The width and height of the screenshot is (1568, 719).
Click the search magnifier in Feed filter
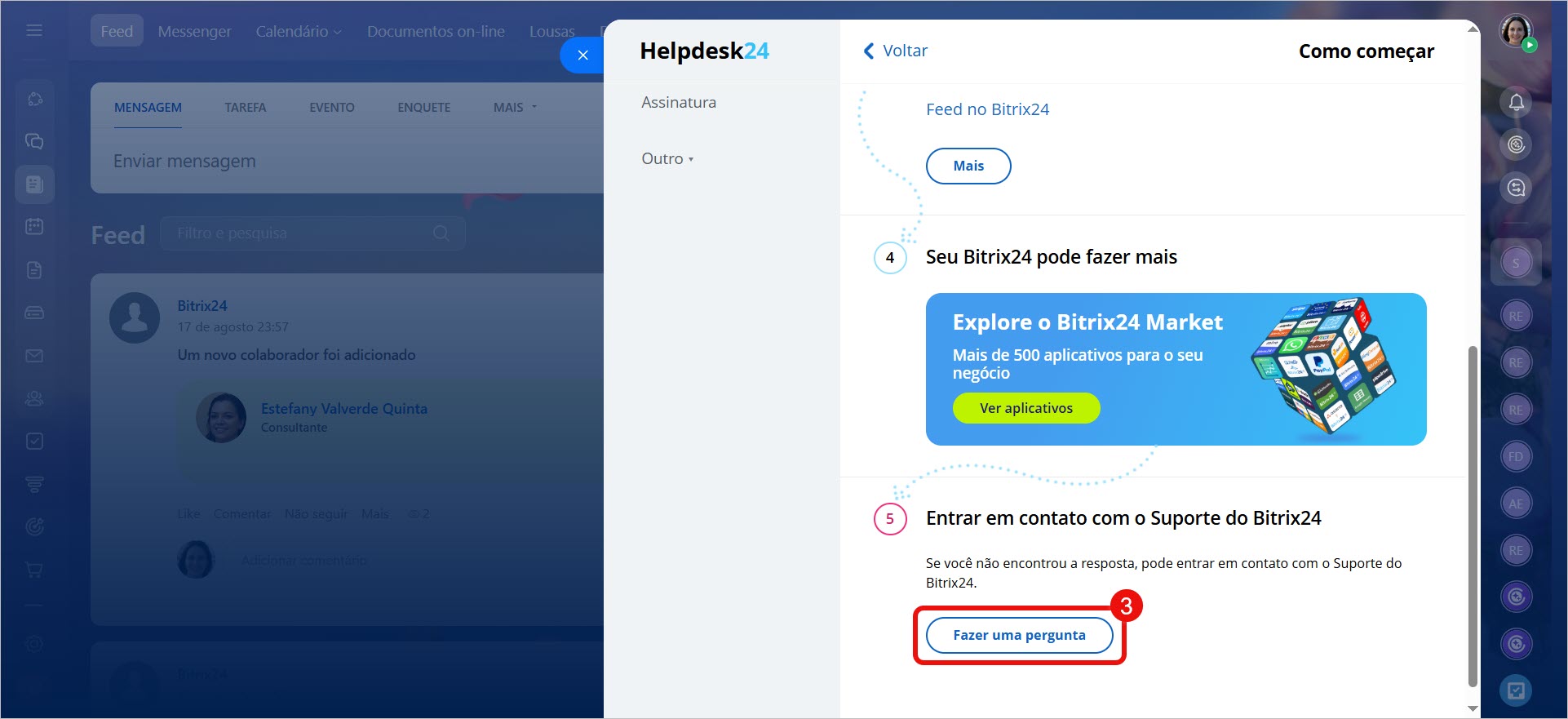(x=441, y=233)
